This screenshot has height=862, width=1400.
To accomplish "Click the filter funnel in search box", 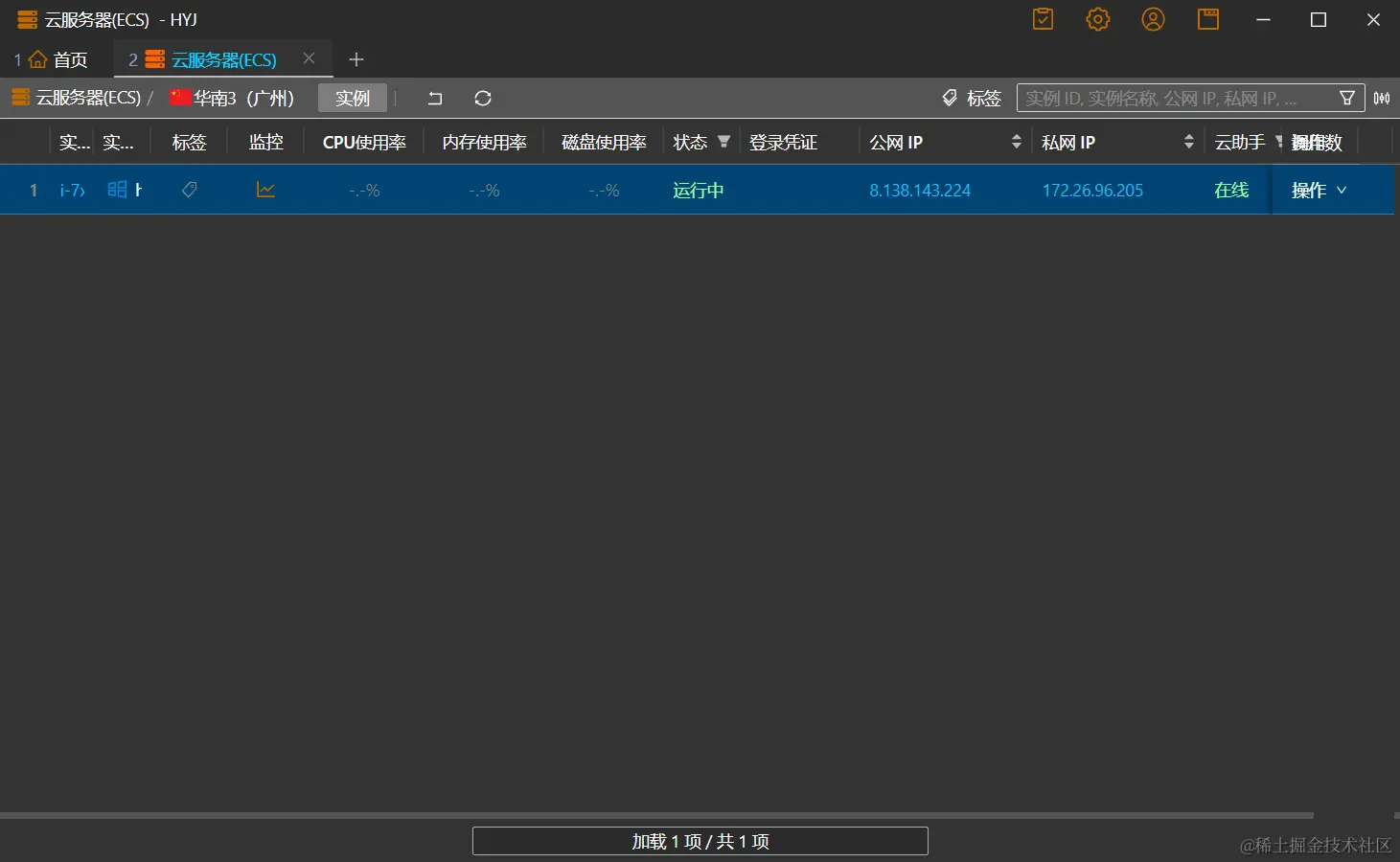I will [1347, 98].
